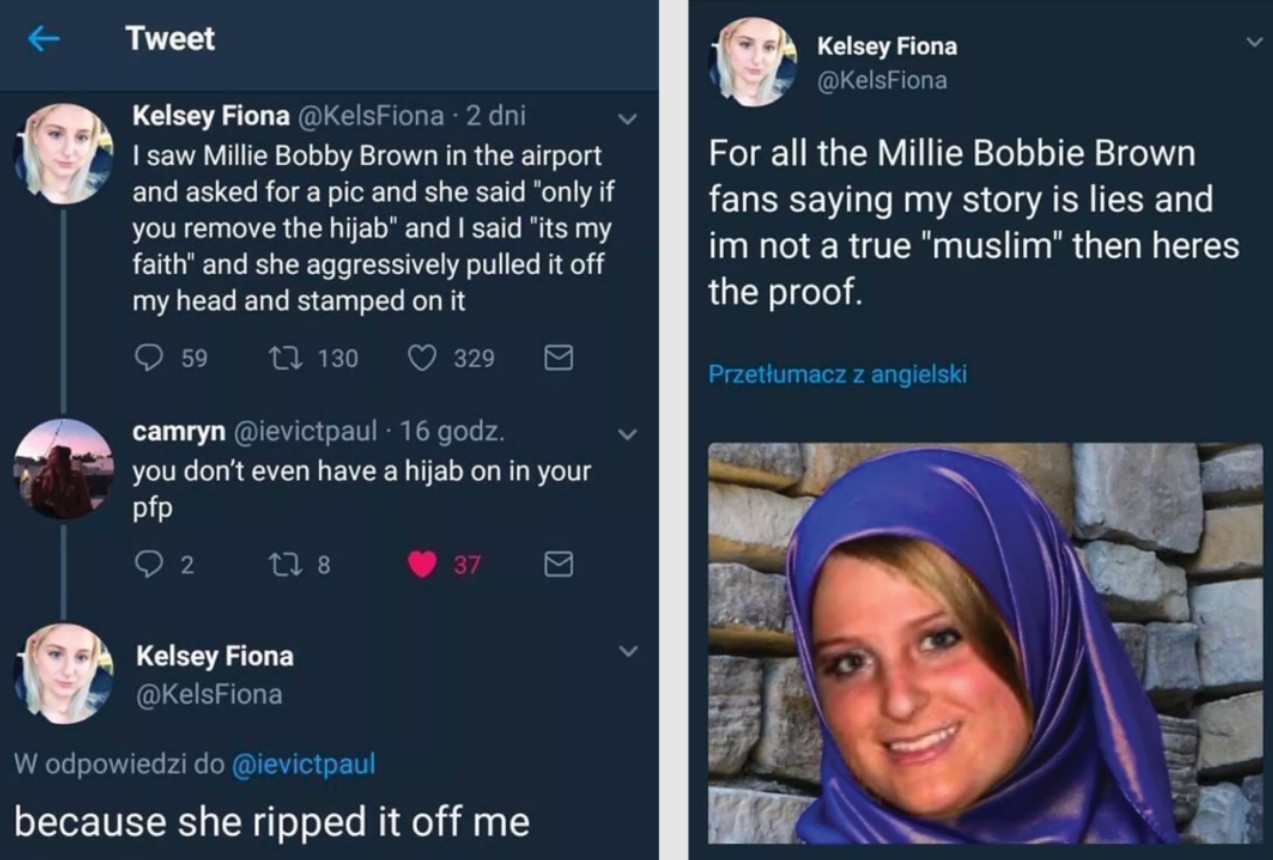
Task: Unlike camryn's tweet with the red heart
Action: pos(423,564)
